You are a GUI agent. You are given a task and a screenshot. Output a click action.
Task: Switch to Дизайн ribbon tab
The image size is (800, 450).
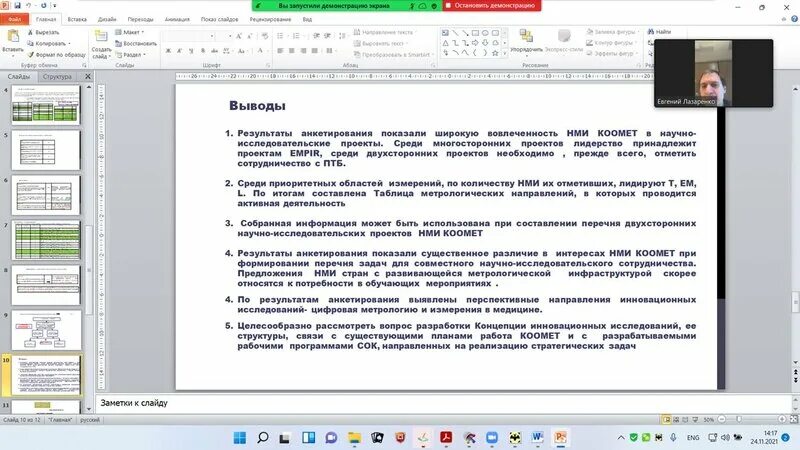pos(107,19)
